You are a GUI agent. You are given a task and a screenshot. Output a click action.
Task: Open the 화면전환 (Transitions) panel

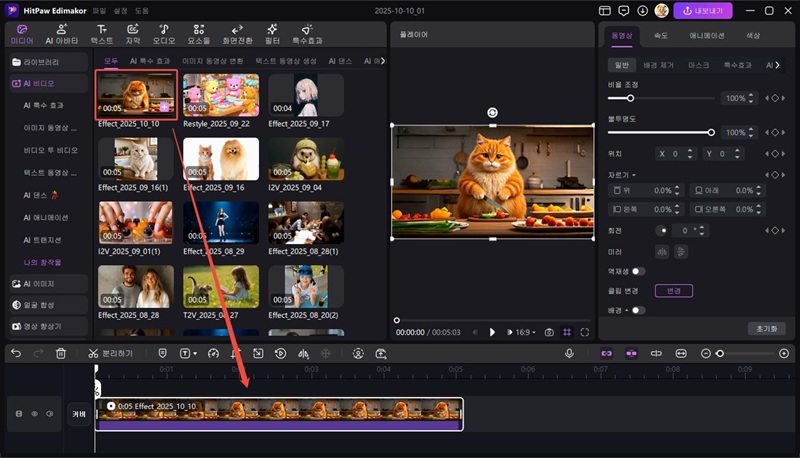tap(236, 34)
